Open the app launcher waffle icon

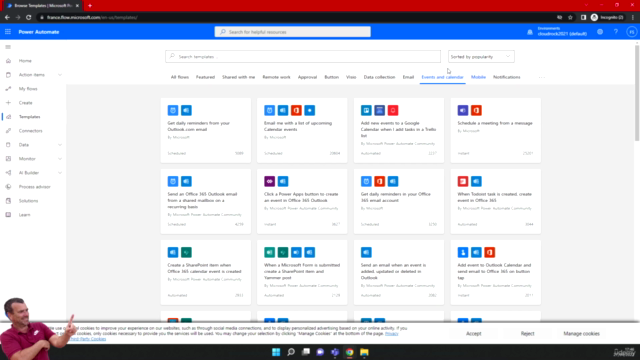(x=8, y=32)
